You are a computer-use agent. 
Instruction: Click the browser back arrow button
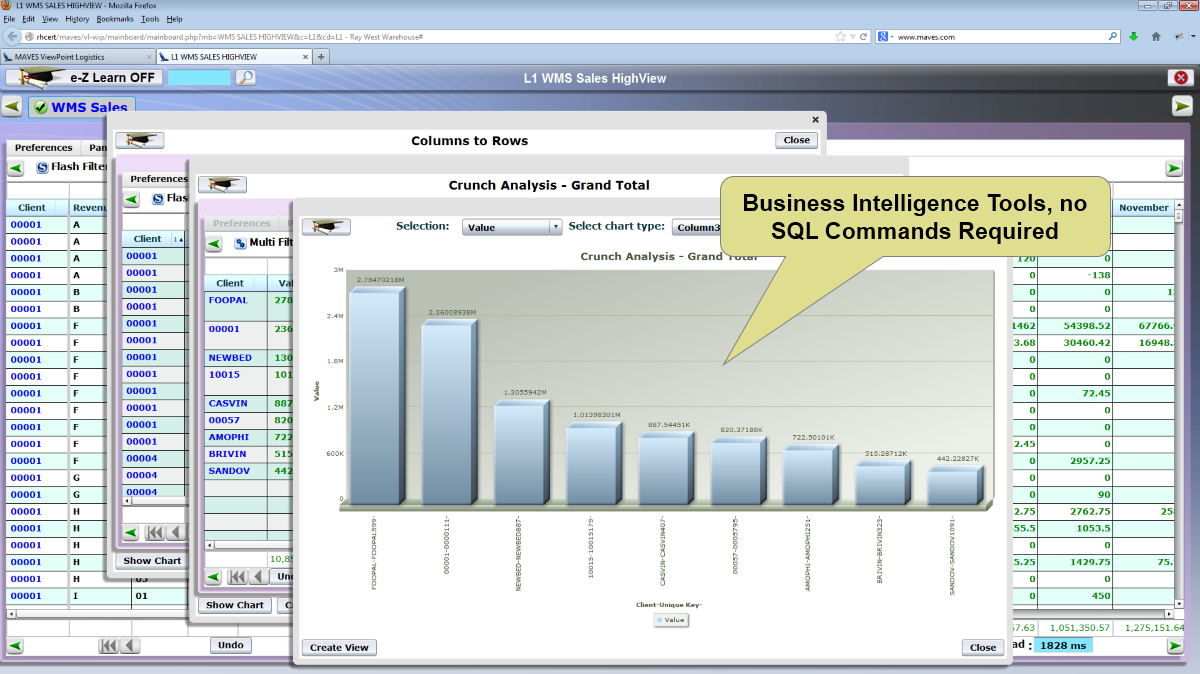(12, 36)
